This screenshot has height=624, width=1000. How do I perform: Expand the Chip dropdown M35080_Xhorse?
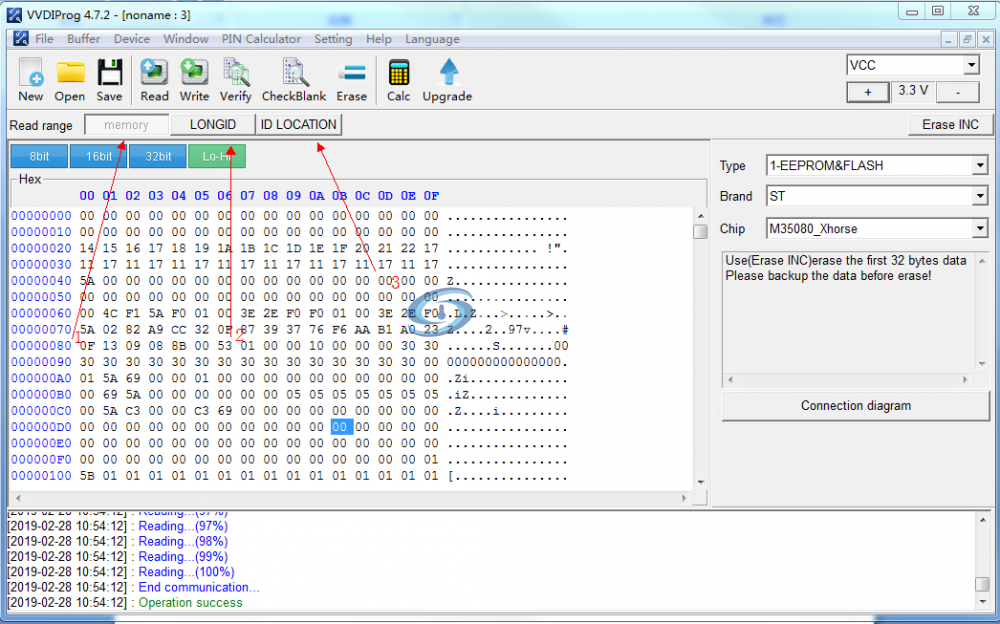980,228
